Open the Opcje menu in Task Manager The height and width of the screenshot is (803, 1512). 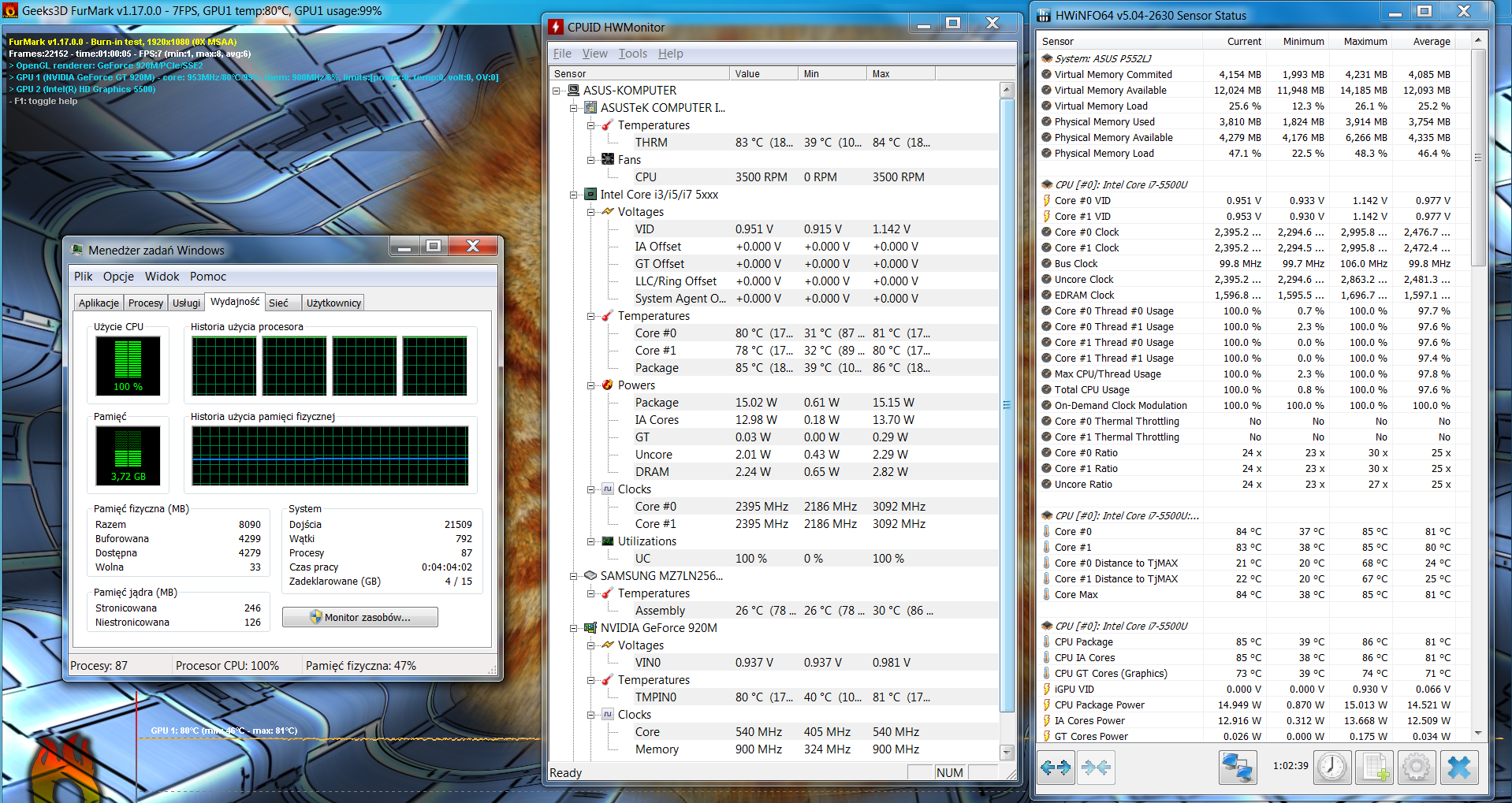click(x=118, y=277)
